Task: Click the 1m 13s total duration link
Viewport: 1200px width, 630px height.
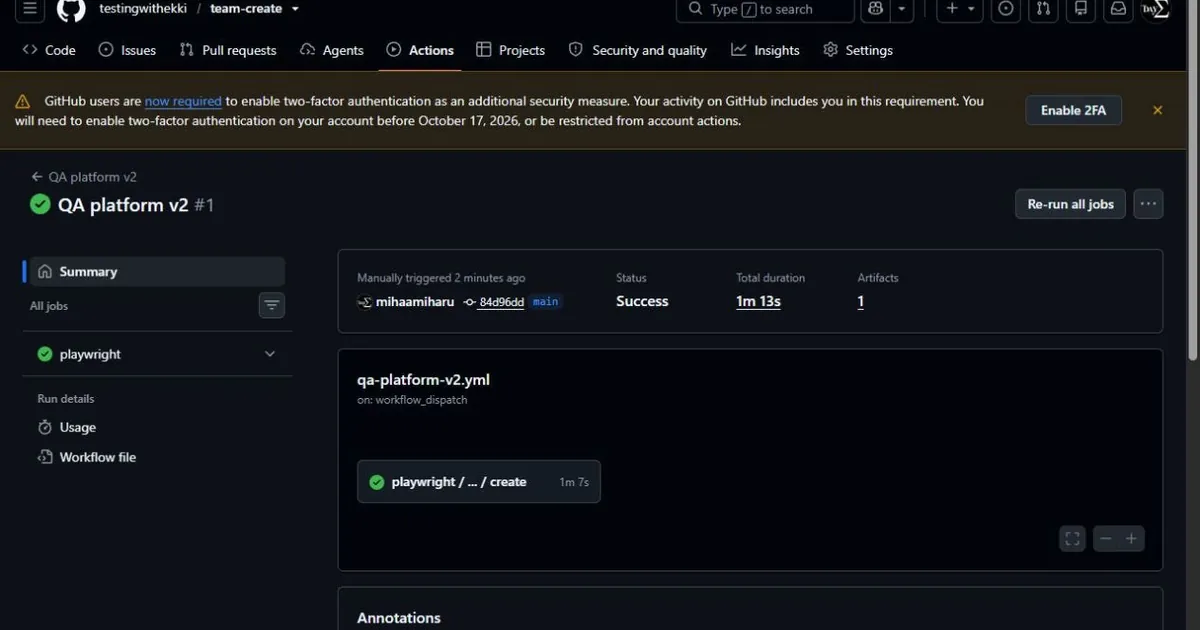Action: coord(758,301)
